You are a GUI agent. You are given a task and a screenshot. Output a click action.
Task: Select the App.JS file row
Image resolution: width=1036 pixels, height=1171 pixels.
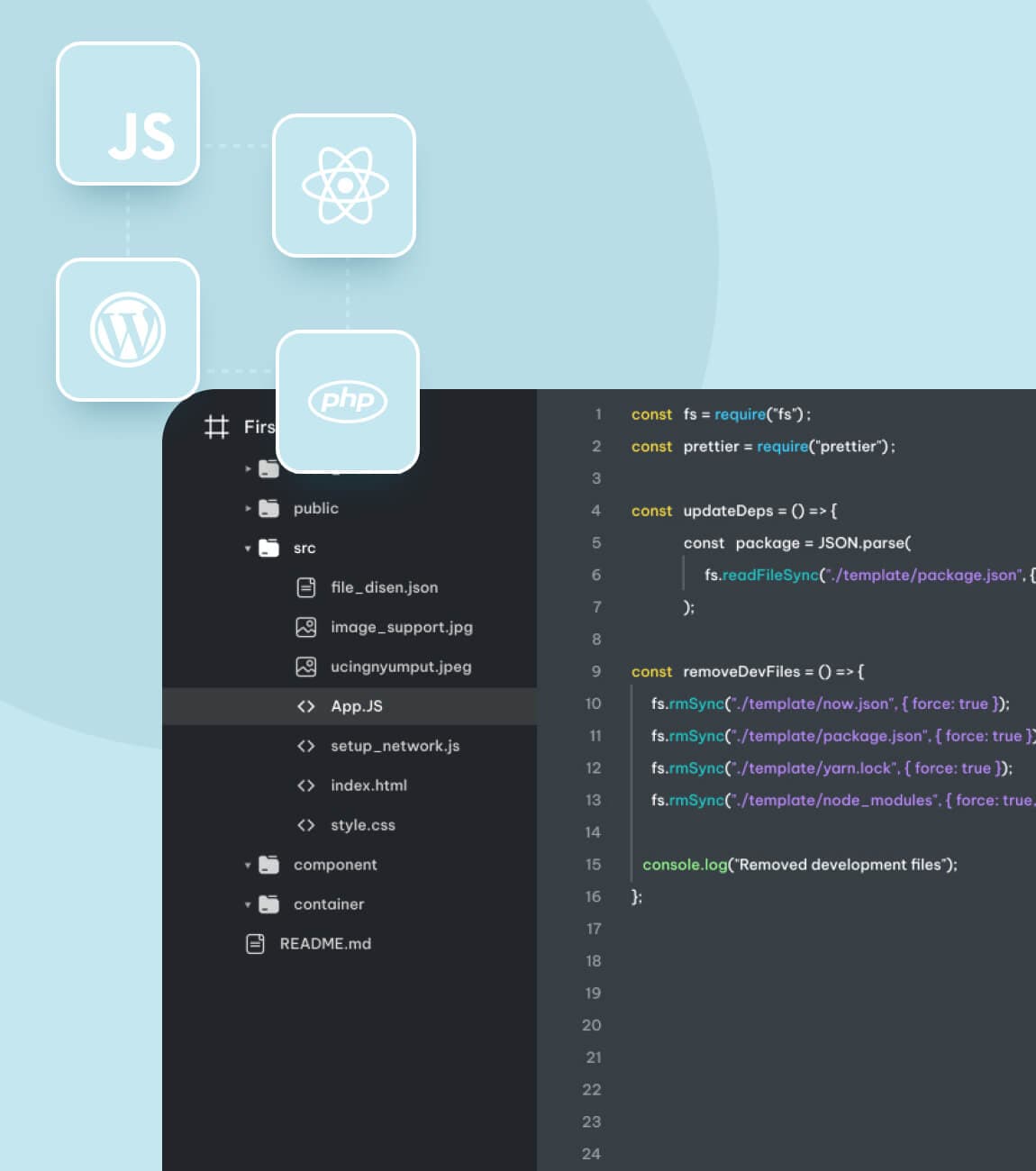click(350, 706)
